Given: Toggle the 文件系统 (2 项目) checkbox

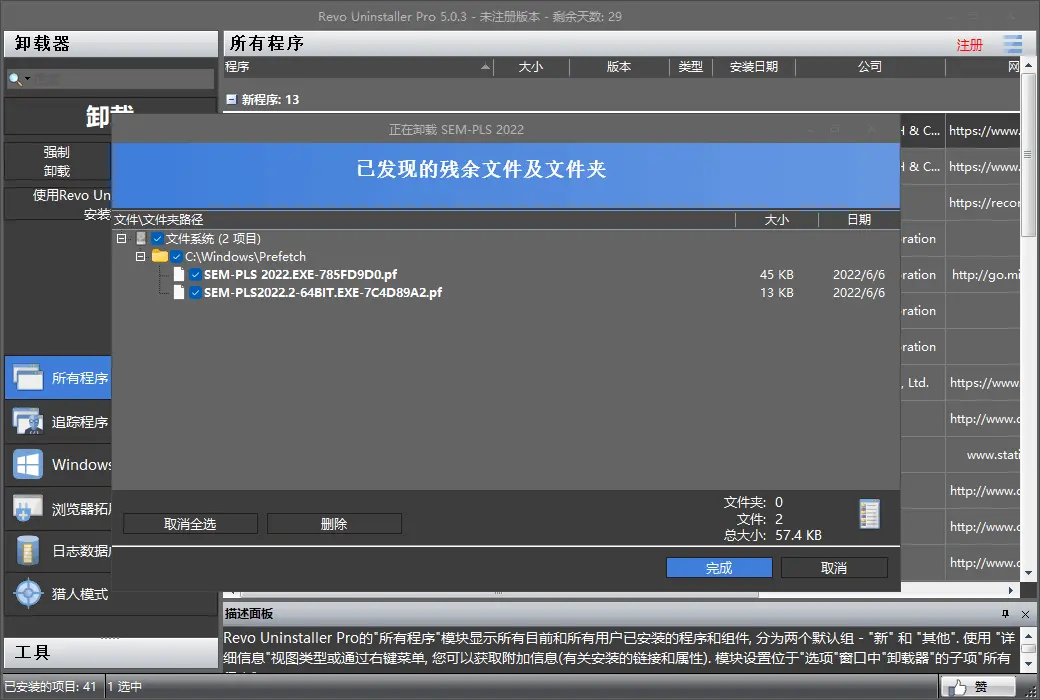Looking at the screenshot, I should [157, 238].
